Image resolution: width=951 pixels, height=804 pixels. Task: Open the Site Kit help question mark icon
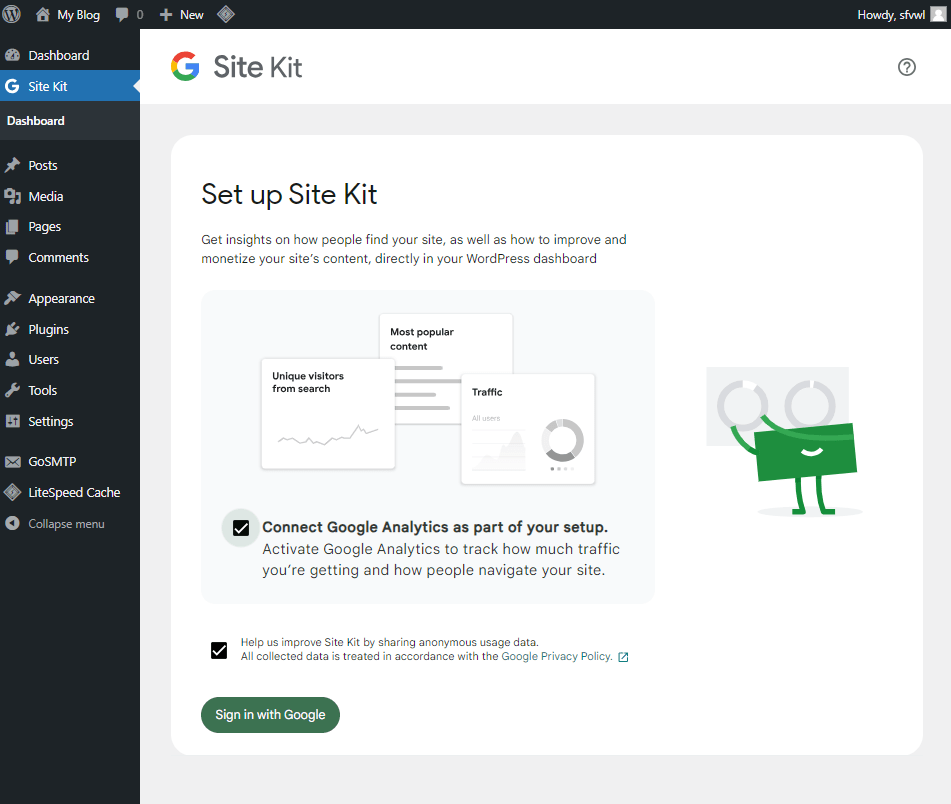click(907, 67)
